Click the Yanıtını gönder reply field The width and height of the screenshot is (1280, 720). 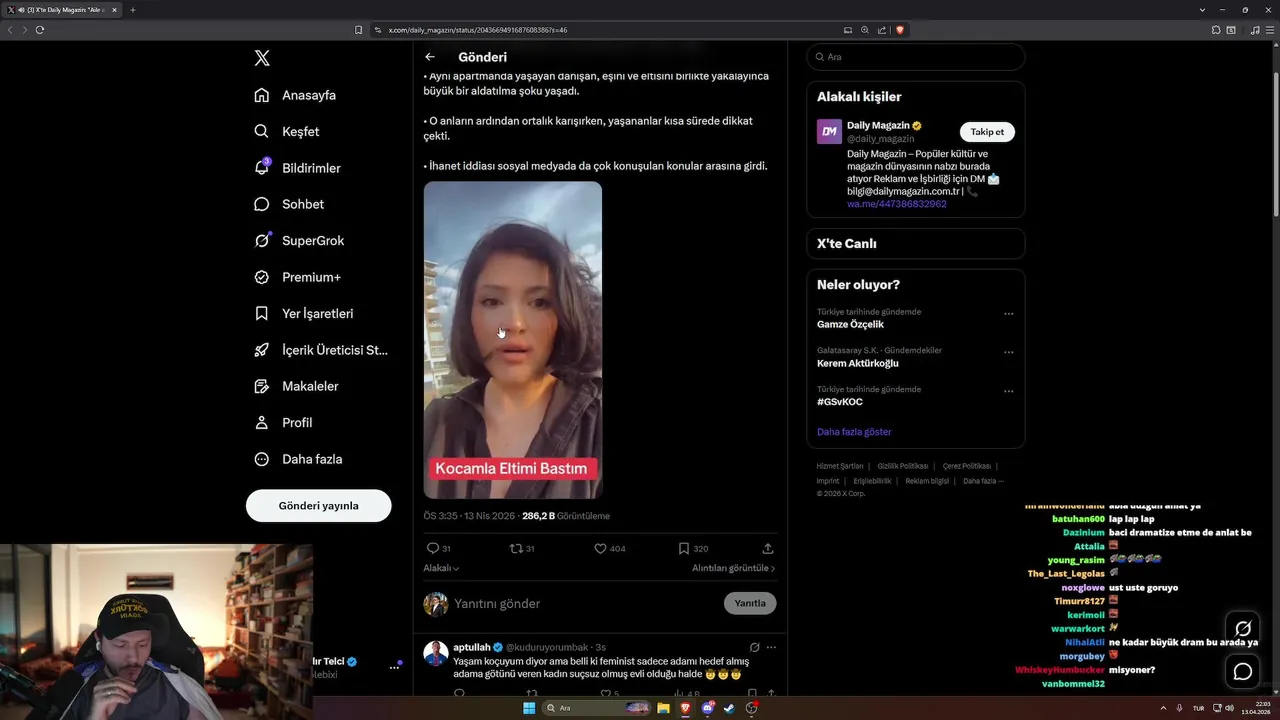585,603
